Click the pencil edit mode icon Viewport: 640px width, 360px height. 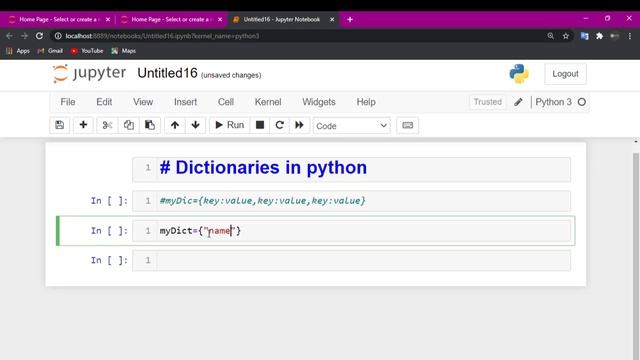coord(518,102)
